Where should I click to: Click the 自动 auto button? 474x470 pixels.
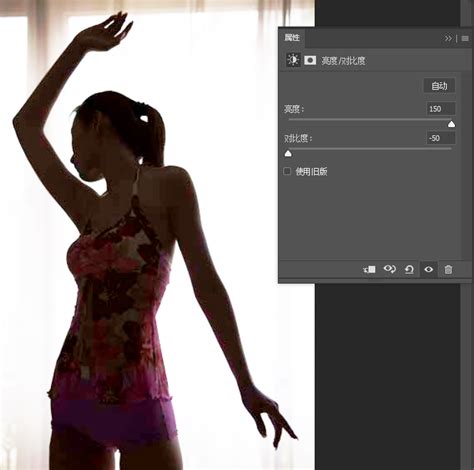[439, 86]
